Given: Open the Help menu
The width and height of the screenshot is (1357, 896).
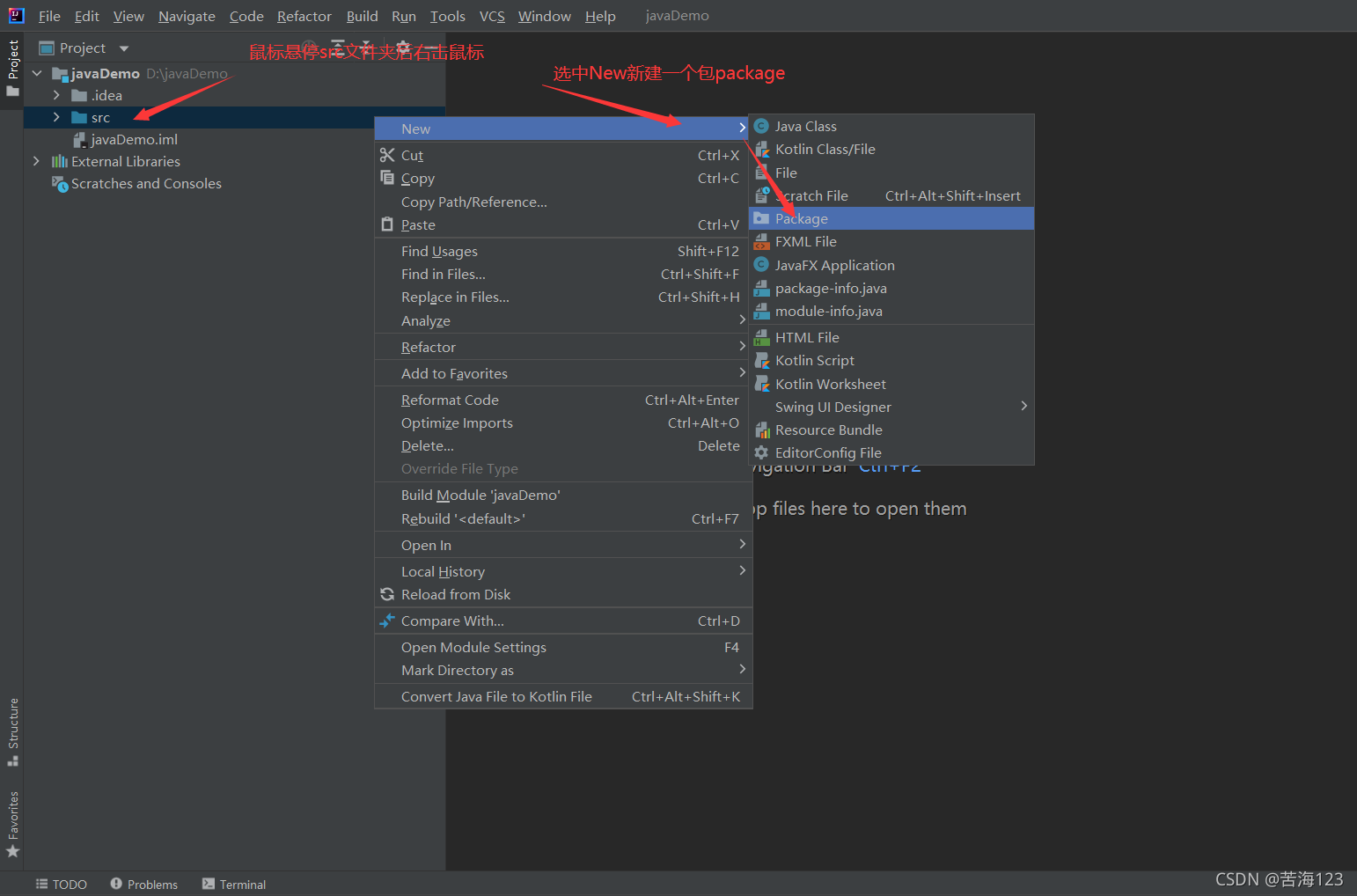Looking at the screenshot, I should (x=600, y=16).
